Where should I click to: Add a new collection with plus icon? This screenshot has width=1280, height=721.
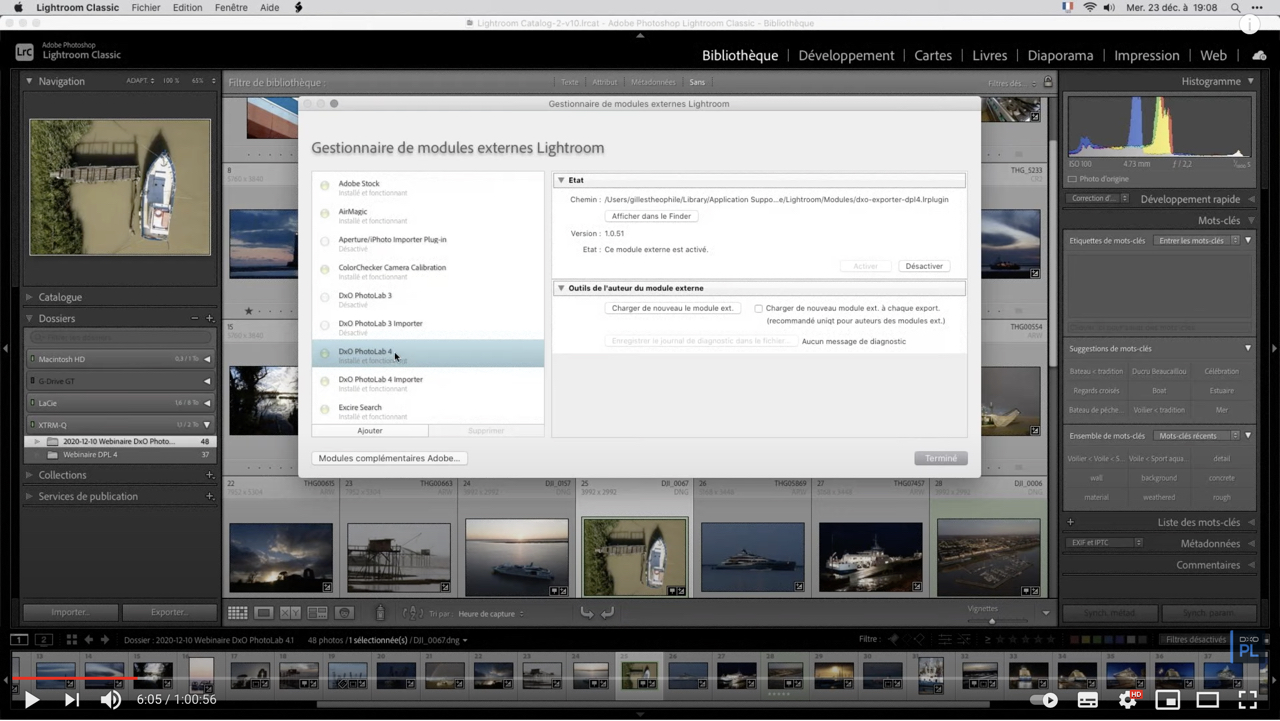click(x=210, y=475)
